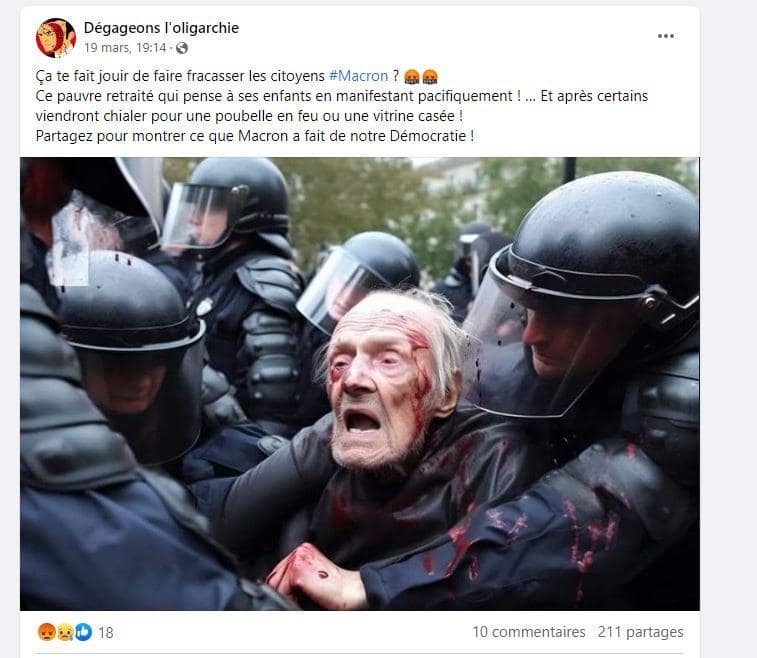Click the Dégageons l'oligarchie profile avatar
The height and width of the screenshot is (658, 757).
point(56,38)
